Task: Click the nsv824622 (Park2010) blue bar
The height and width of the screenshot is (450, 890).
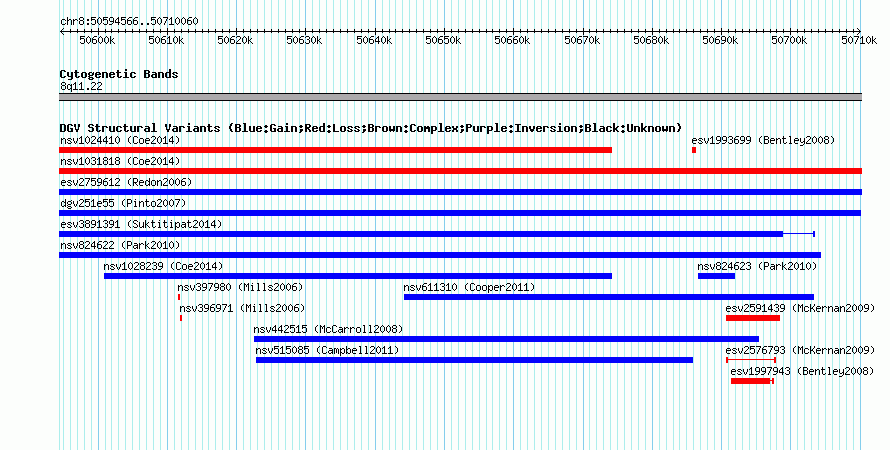Action: [440, 255]
